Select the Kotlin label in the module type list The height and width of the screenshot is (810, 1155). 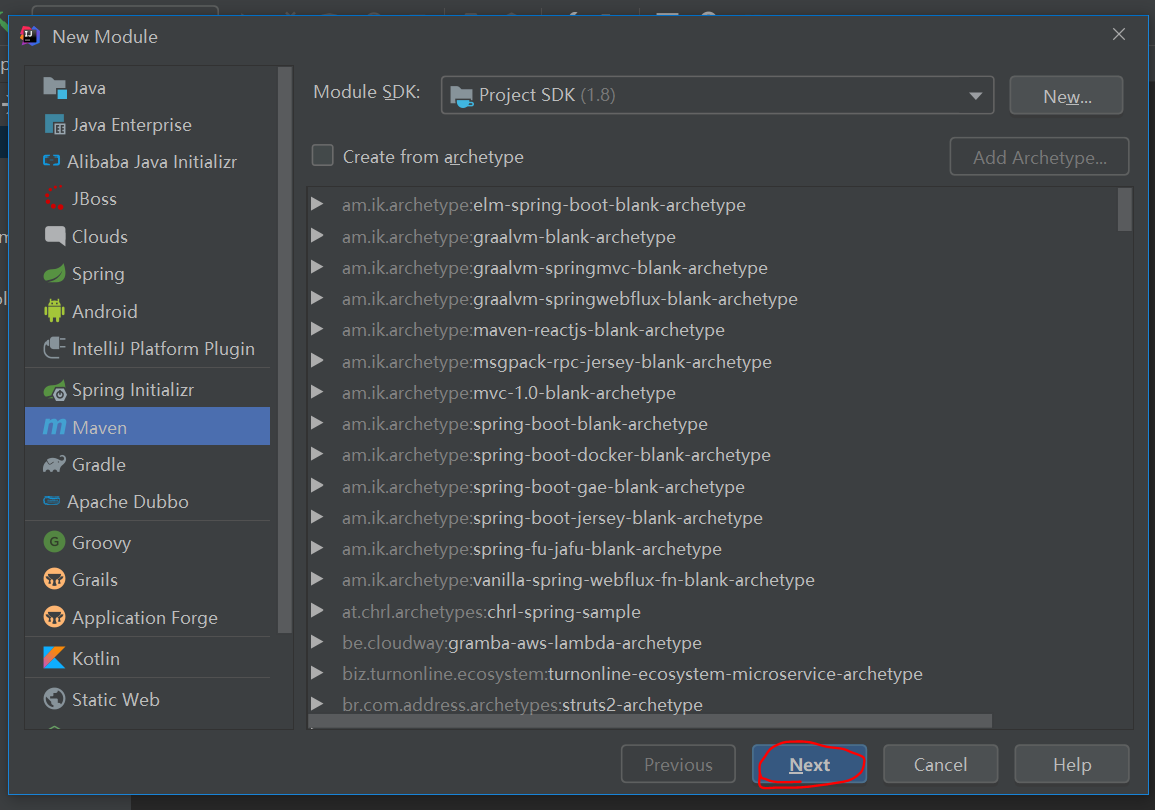point(96,658)
